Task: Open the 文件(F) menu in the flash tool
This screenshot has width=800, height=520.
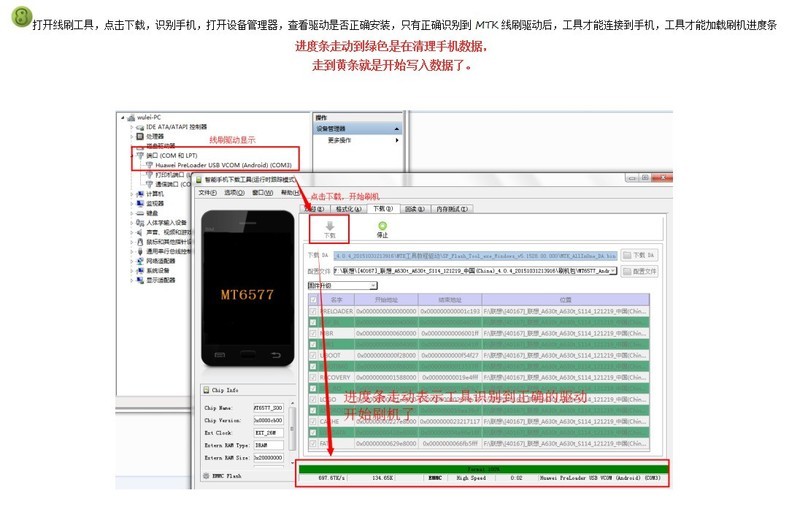Action: coord(207,193)
